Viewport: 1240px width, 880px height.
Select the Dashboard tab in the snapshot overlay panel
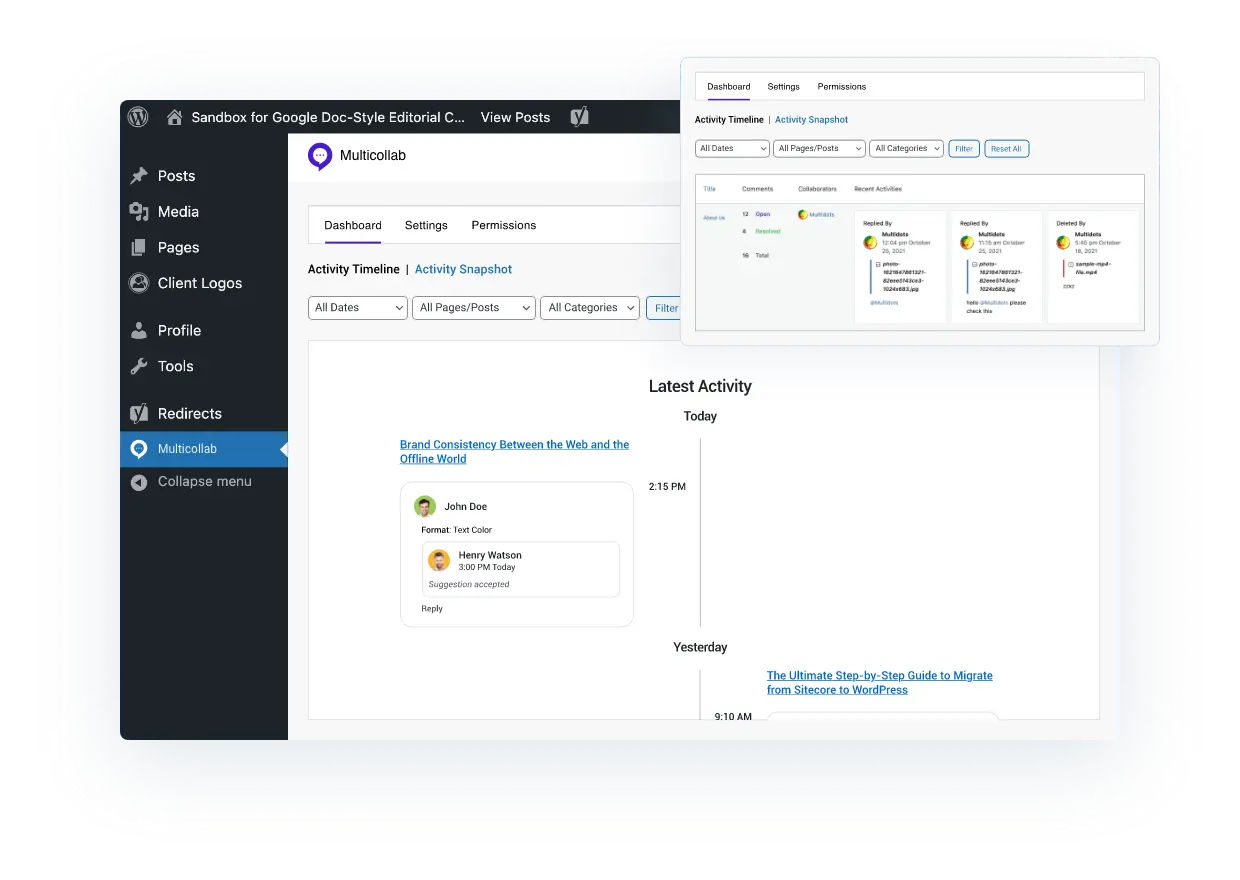pyautogui.click(x=729, y=86)
